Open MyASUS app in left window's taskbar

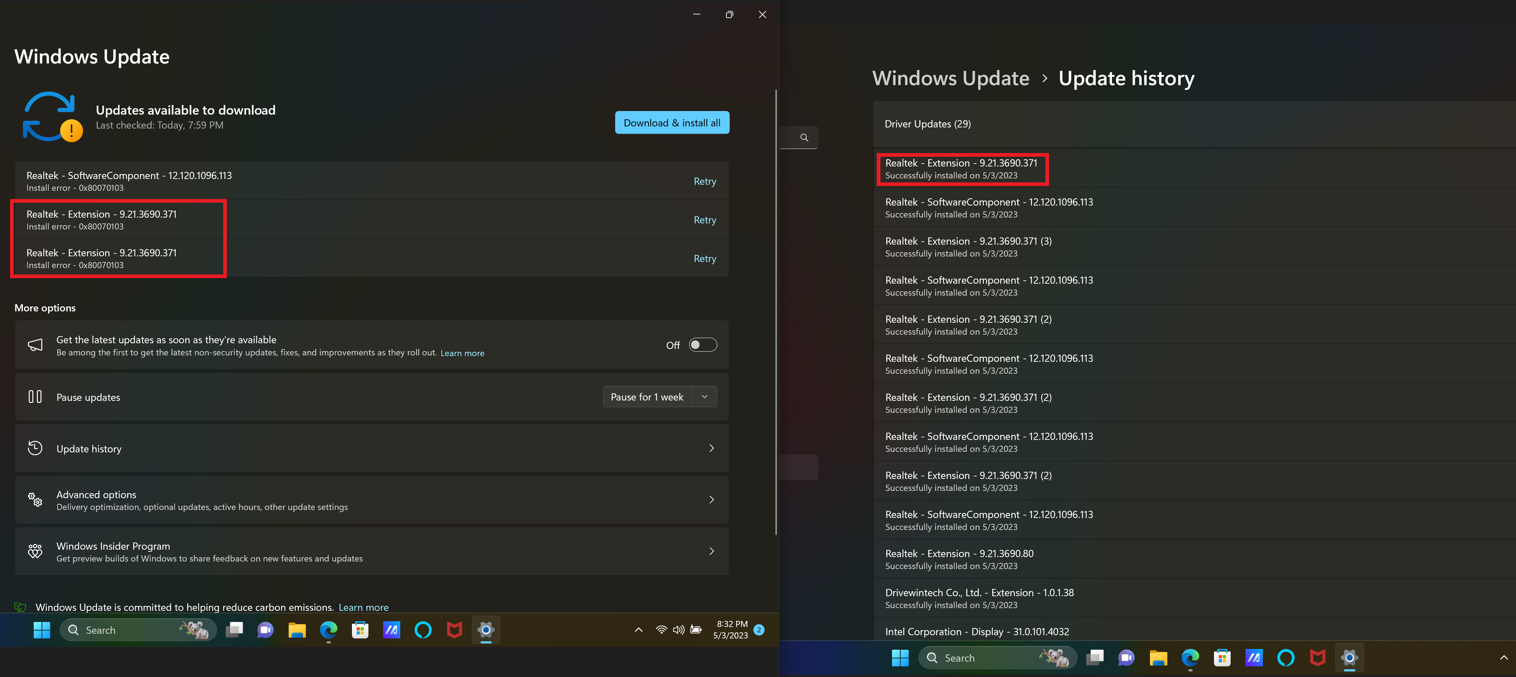click(x=392, y=630)
